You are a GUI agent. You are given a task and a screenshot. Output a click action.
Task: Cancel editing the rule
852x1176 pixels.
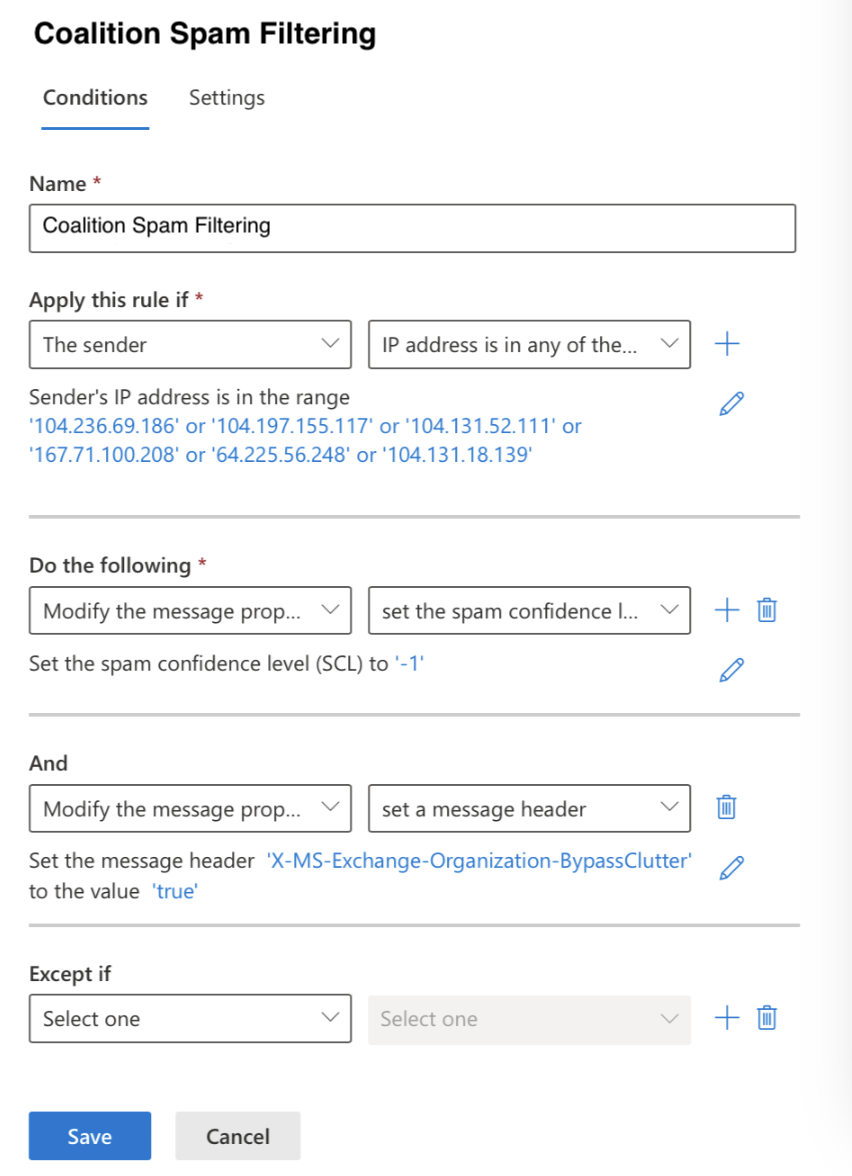[238, 1136]
